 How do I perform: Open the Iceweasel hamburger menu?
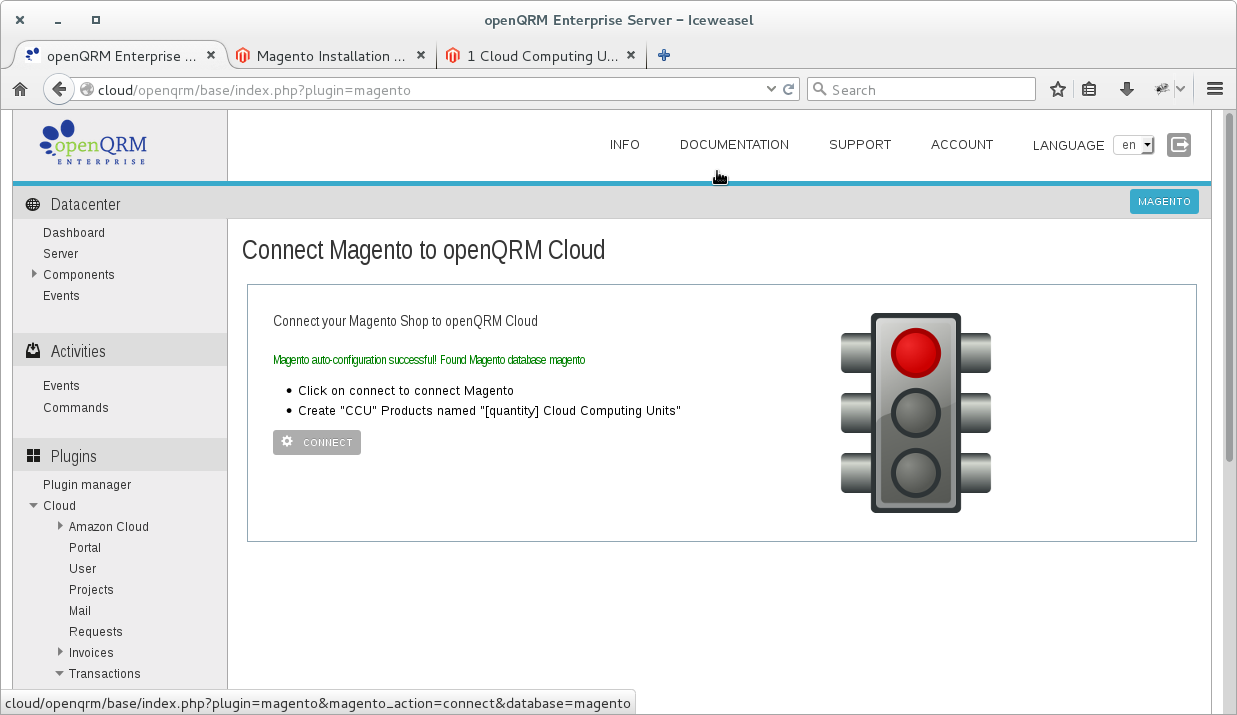point(1215,89)
